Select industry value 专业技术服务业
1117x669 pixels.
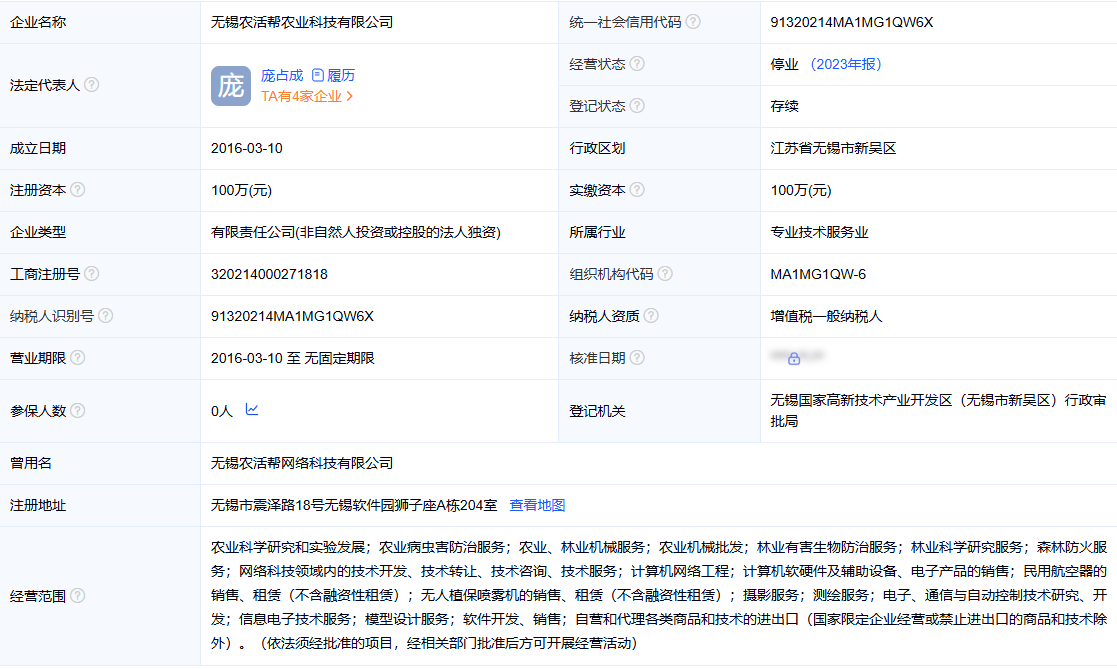819,232
